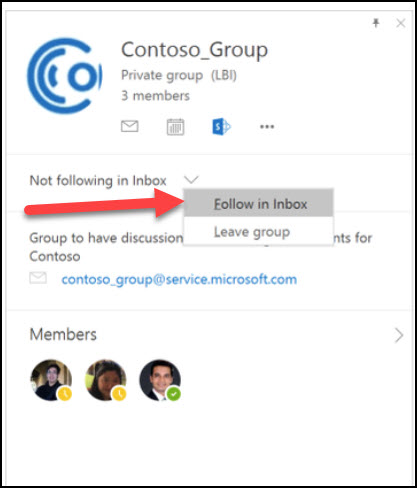The width and height of the screenshot is (417, 488).
Task: Open the group calendar icon
Action: pyautogui.click(x=175, y=127)
